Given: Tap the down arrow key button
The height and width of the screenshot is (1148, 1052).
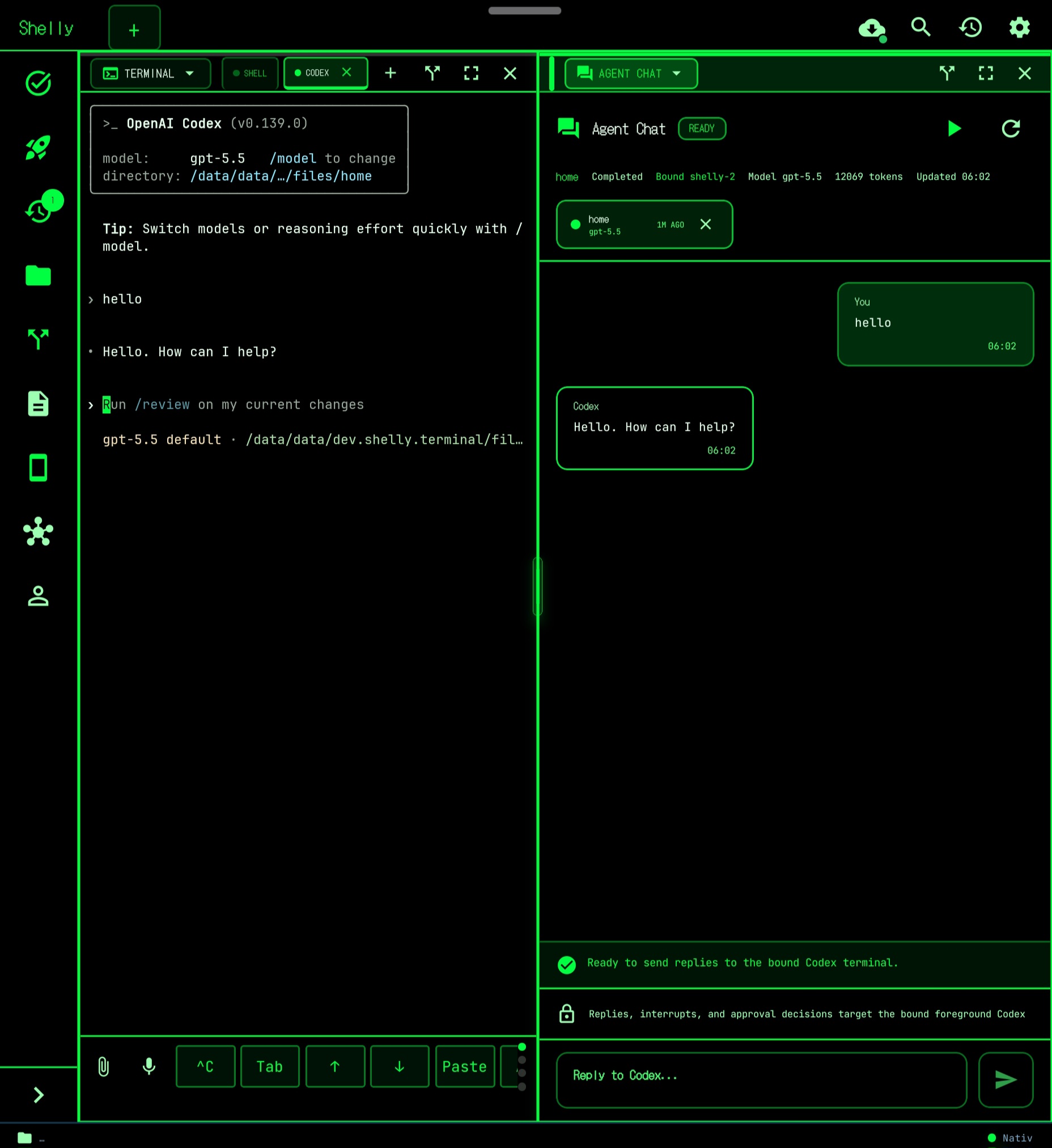Looking at the screenshot, I should pyautogui.click(x=400, y=1066).
